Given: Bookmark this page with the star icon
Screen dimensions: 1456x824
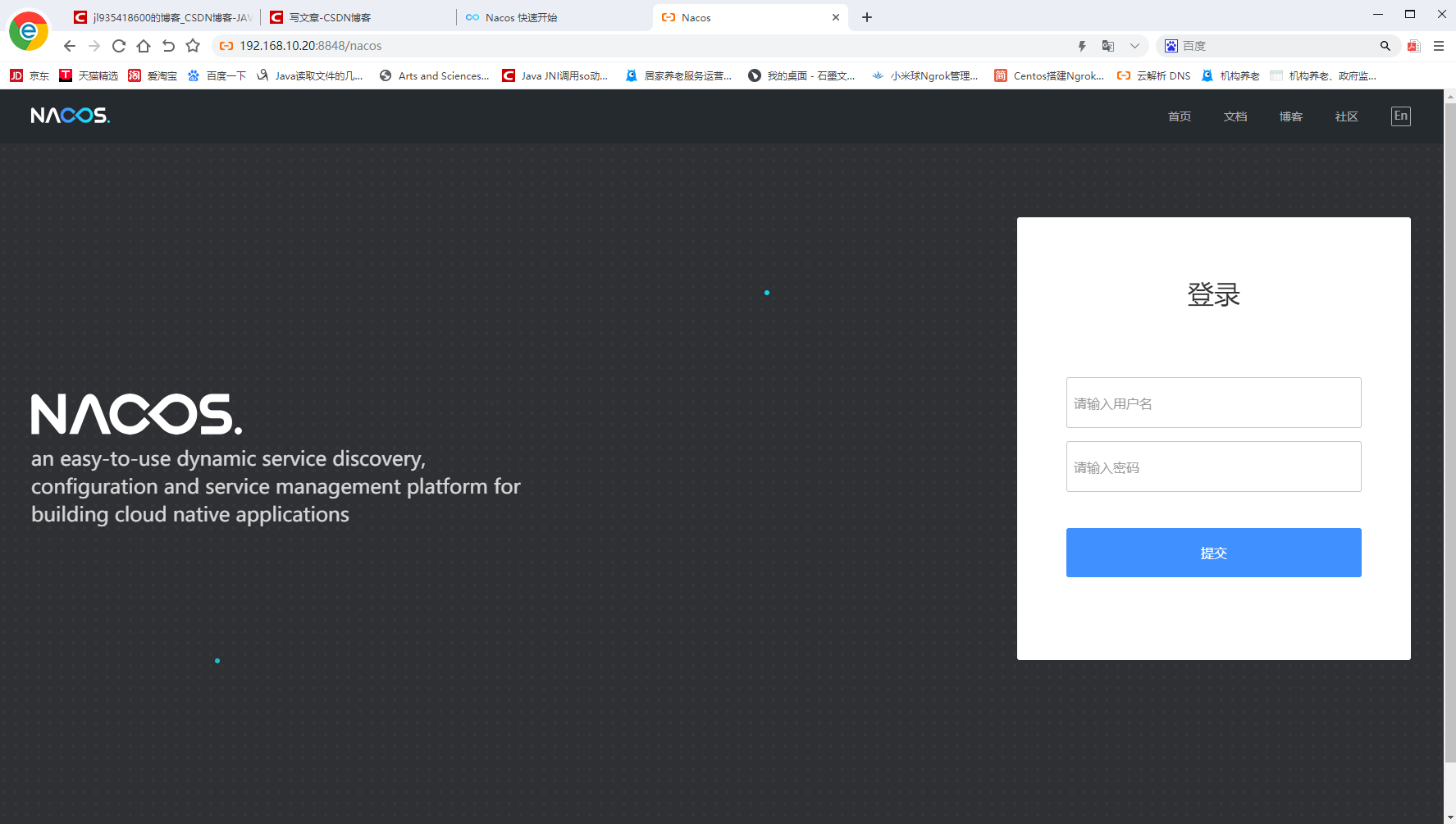Looking at the screenshot, I should click(193, 46).
